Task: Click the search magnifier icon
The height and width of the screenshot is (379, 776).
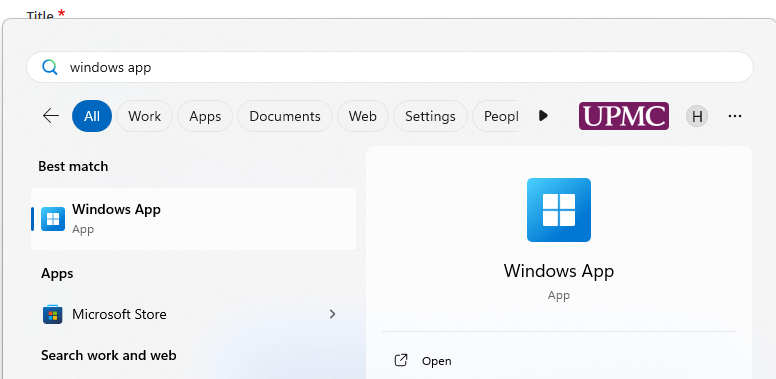Action: (x=49, y=67)
